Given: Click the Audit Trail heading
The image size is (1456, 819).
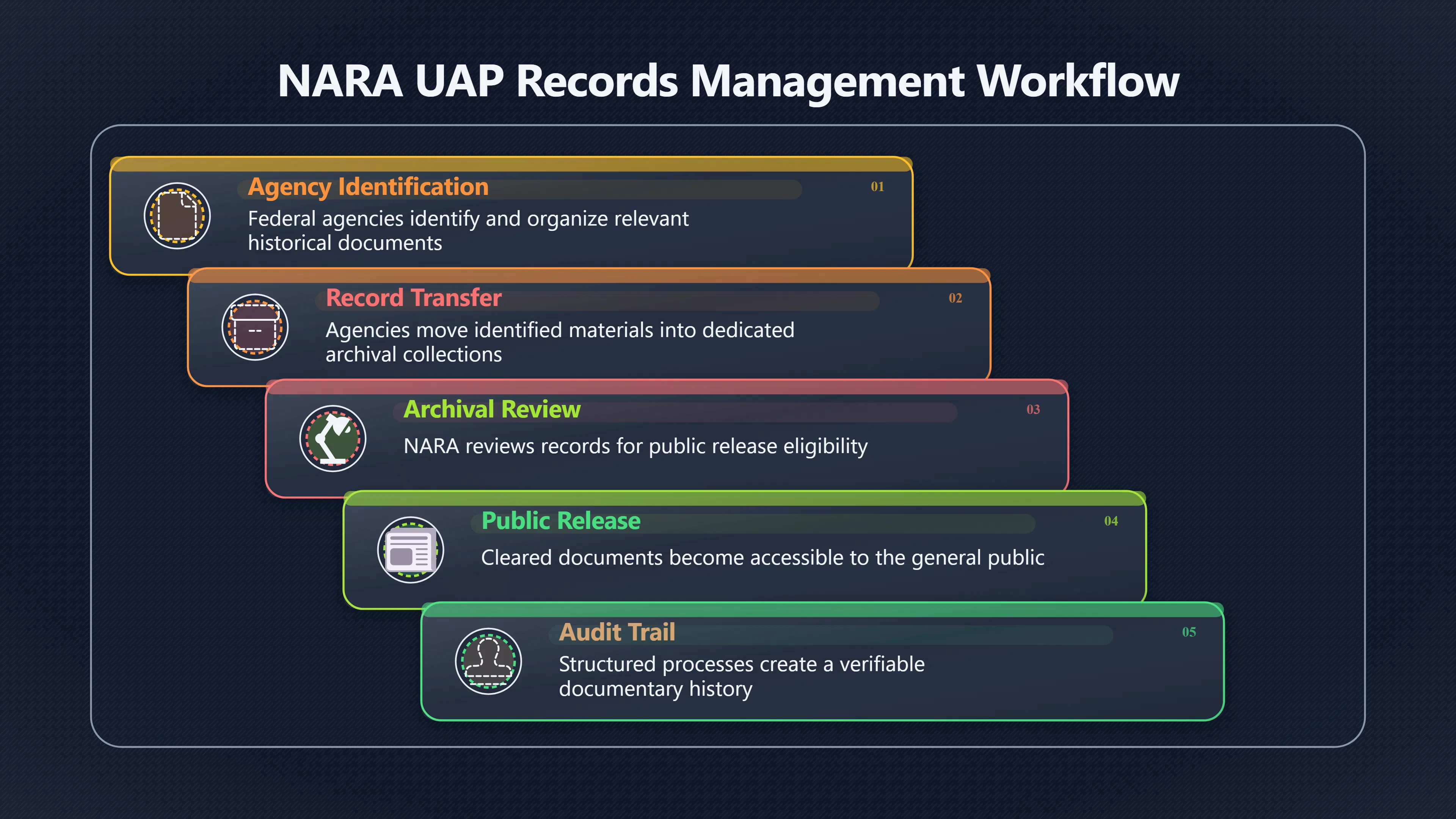Looking at the screenshot, I should point(617,632).
